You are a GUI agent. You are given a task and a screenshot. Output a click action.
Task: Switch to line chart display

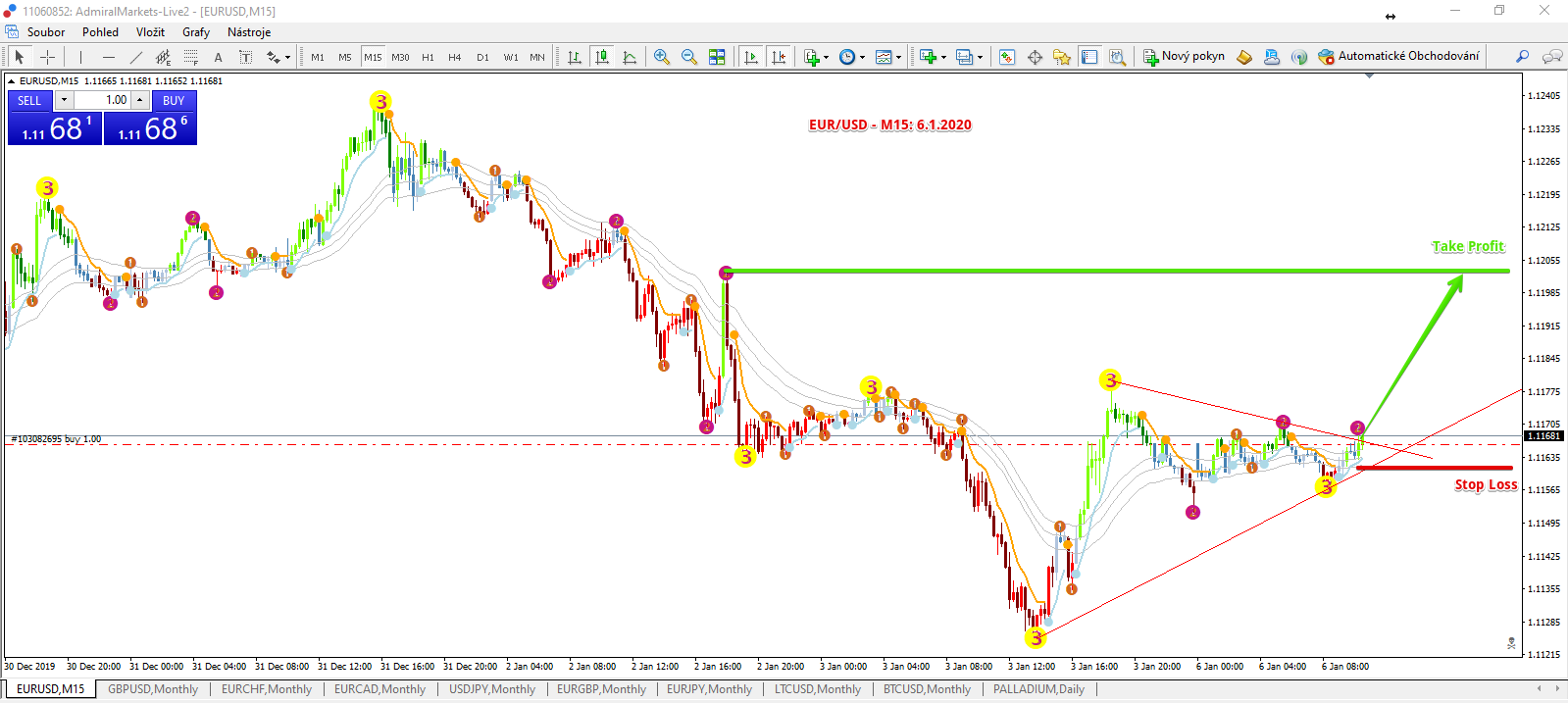(630, 57)
